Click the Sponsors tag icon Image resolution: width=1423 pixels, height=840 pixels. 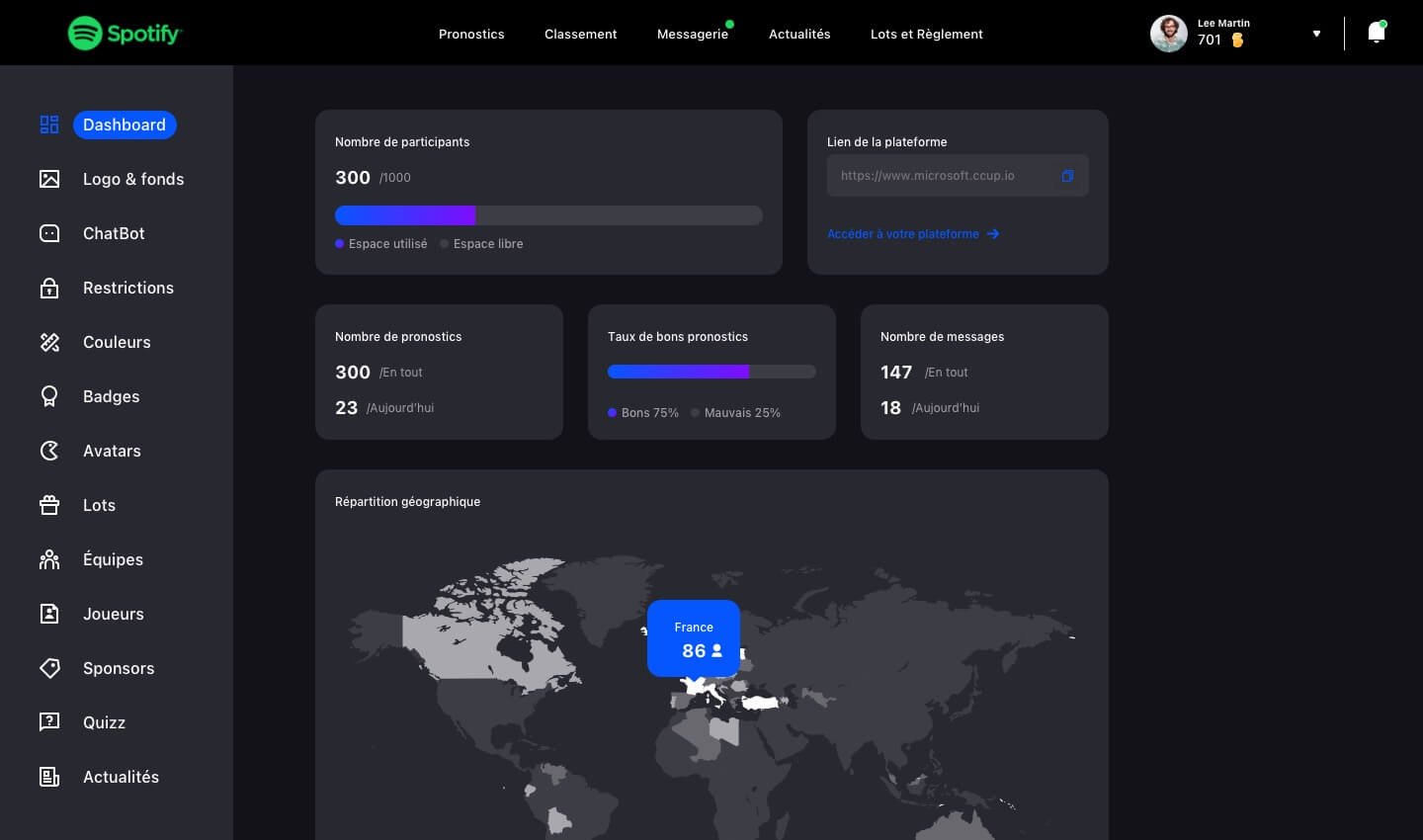(49, 668)
